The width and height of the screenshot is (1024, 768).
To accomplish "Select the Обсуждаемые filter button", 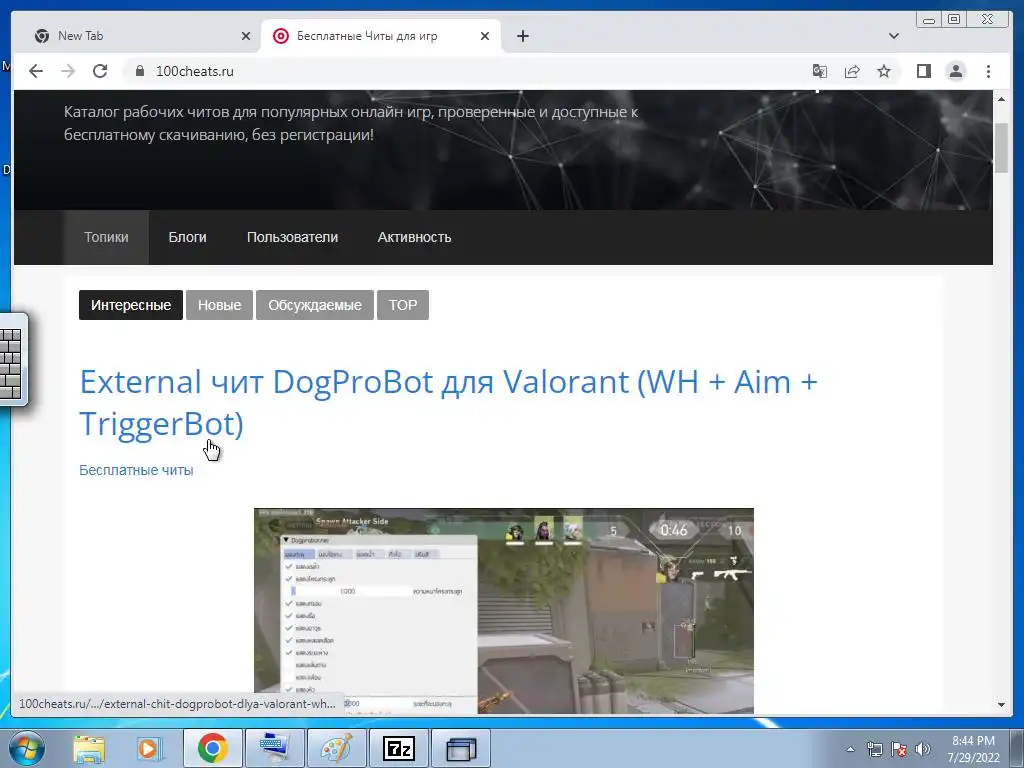I will click(315, 305).
